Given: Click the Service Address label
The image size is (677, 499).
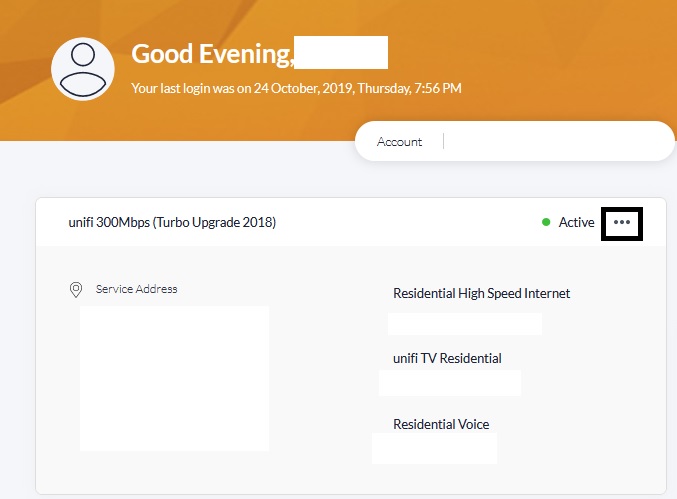Looking at the screenshot, I should (136, 289).
